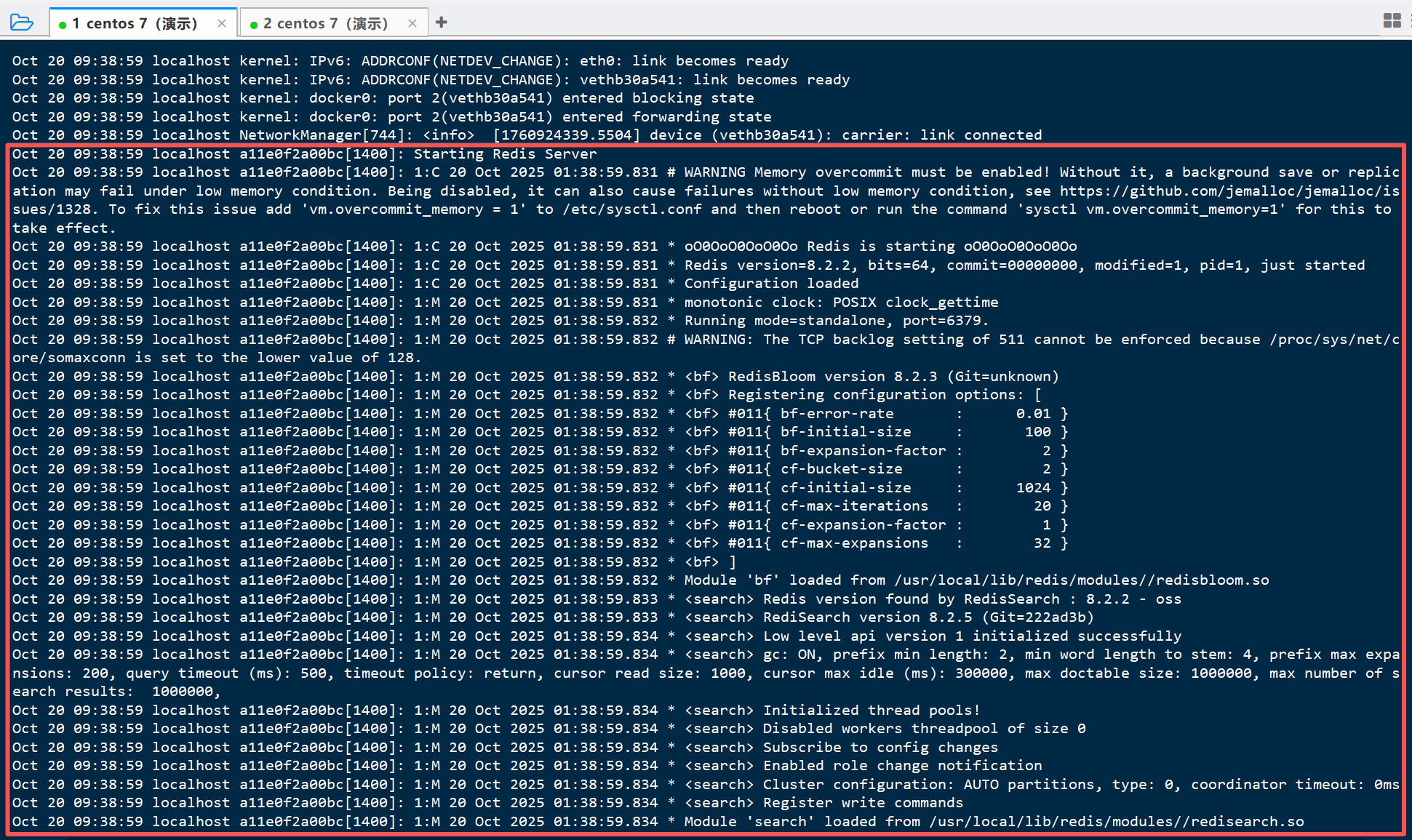Add a new session tab with plus
This screenshot has height=840, width=1412.
click(x=441, y=23)
